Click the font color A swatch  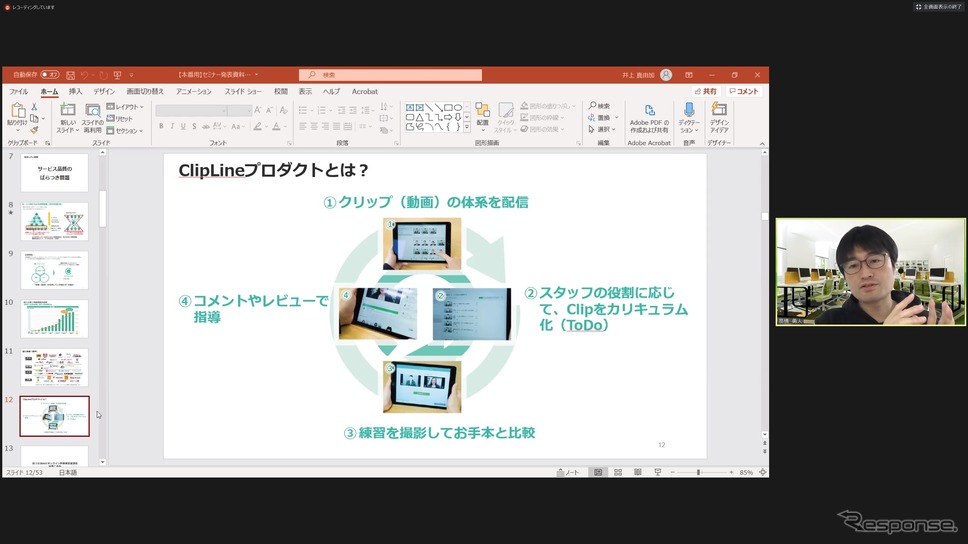tap(276, 127)
